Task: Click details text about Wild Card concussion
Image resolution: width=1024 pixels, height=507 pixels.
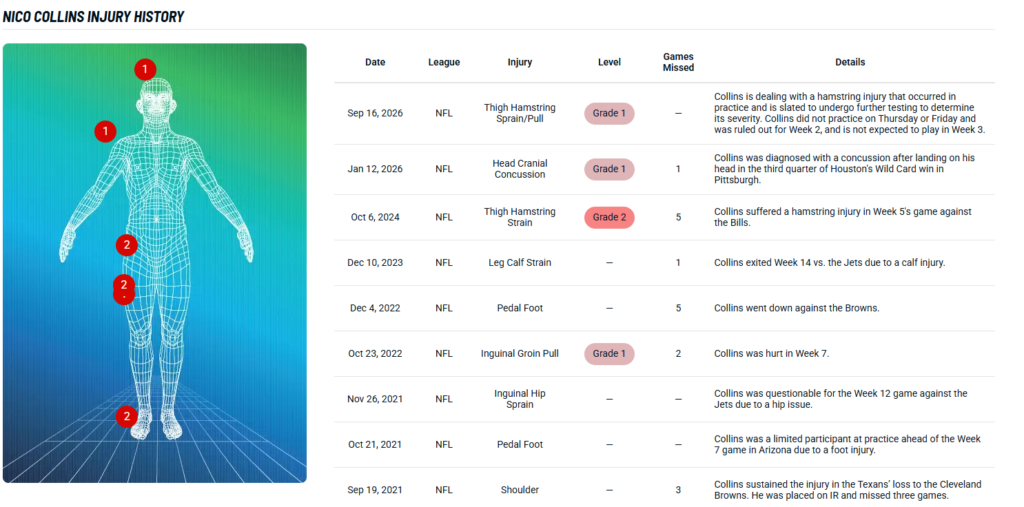Action: [844, 169]
